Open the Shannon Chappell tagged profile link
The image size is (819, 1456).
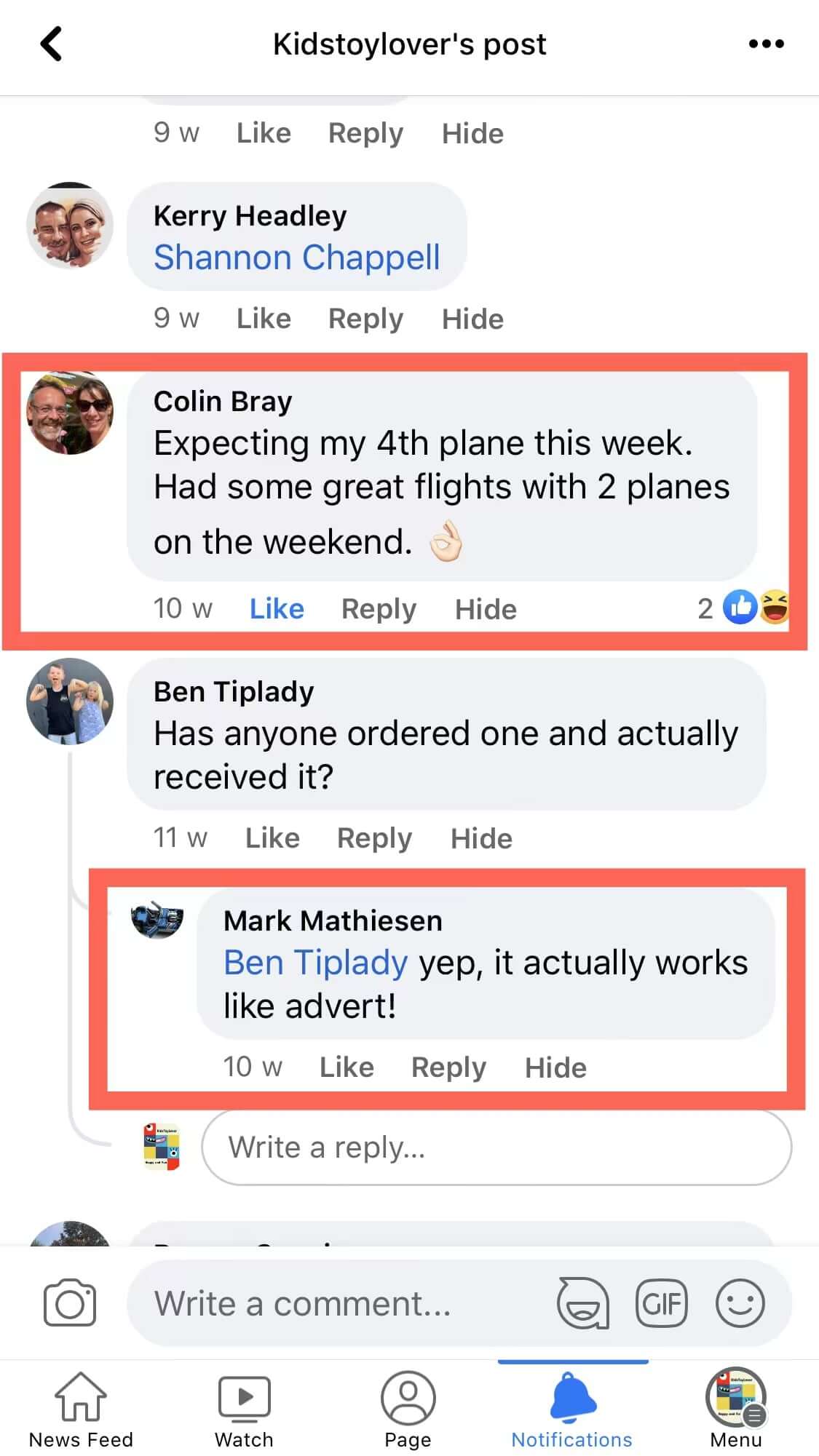tap(297, 258)
